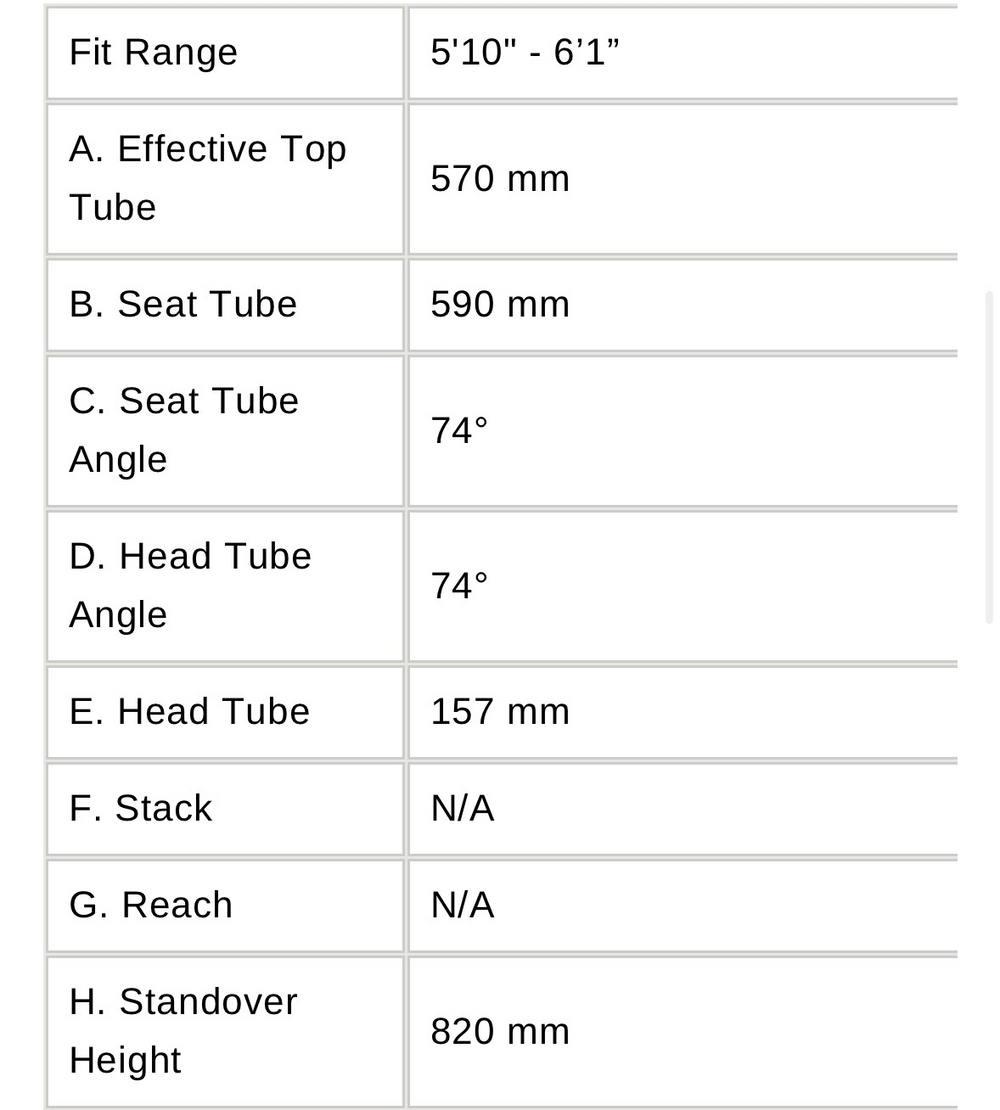Select the 74° seat tube angle value
Viewport: 1000px width, 1110px height.
(459, 430)
